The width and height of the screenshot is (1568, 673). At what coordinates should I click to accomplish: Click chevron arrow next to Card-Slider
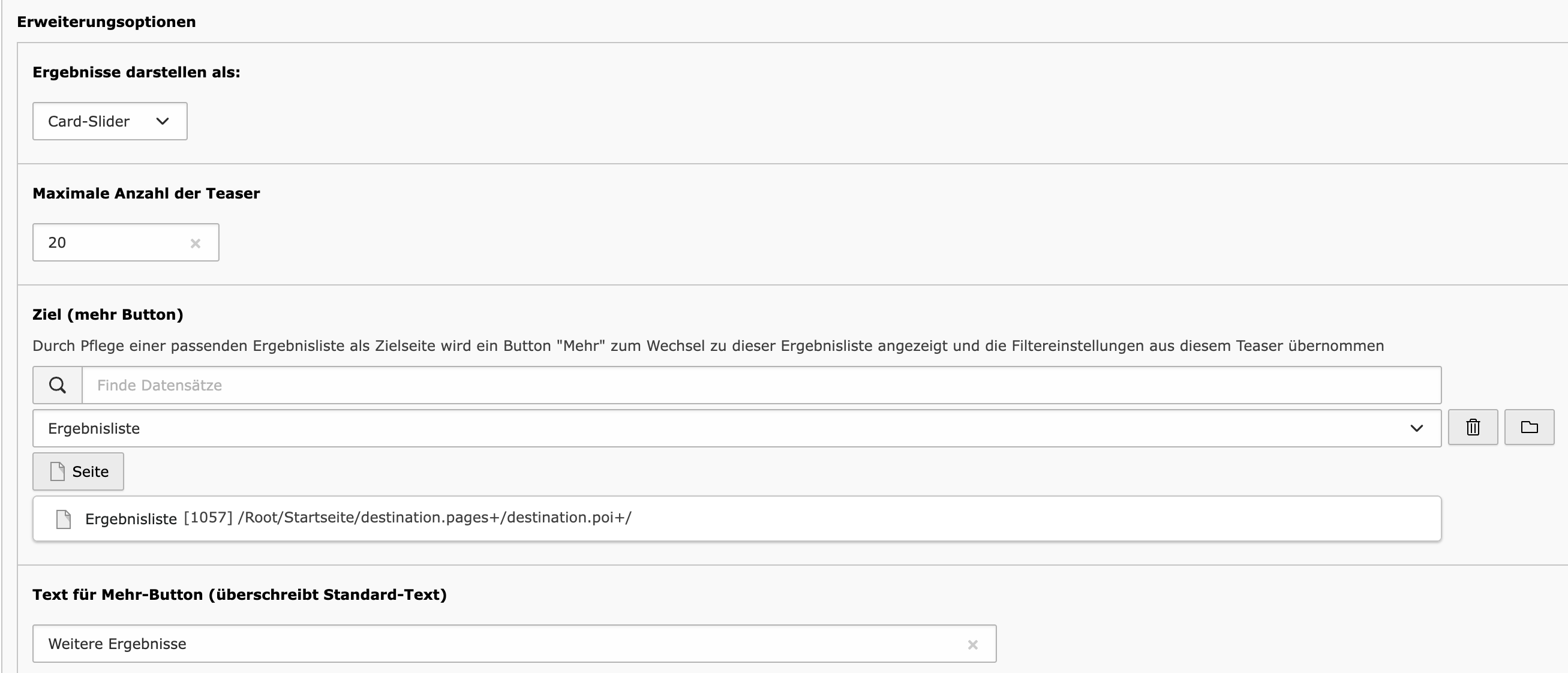[163, 121]
